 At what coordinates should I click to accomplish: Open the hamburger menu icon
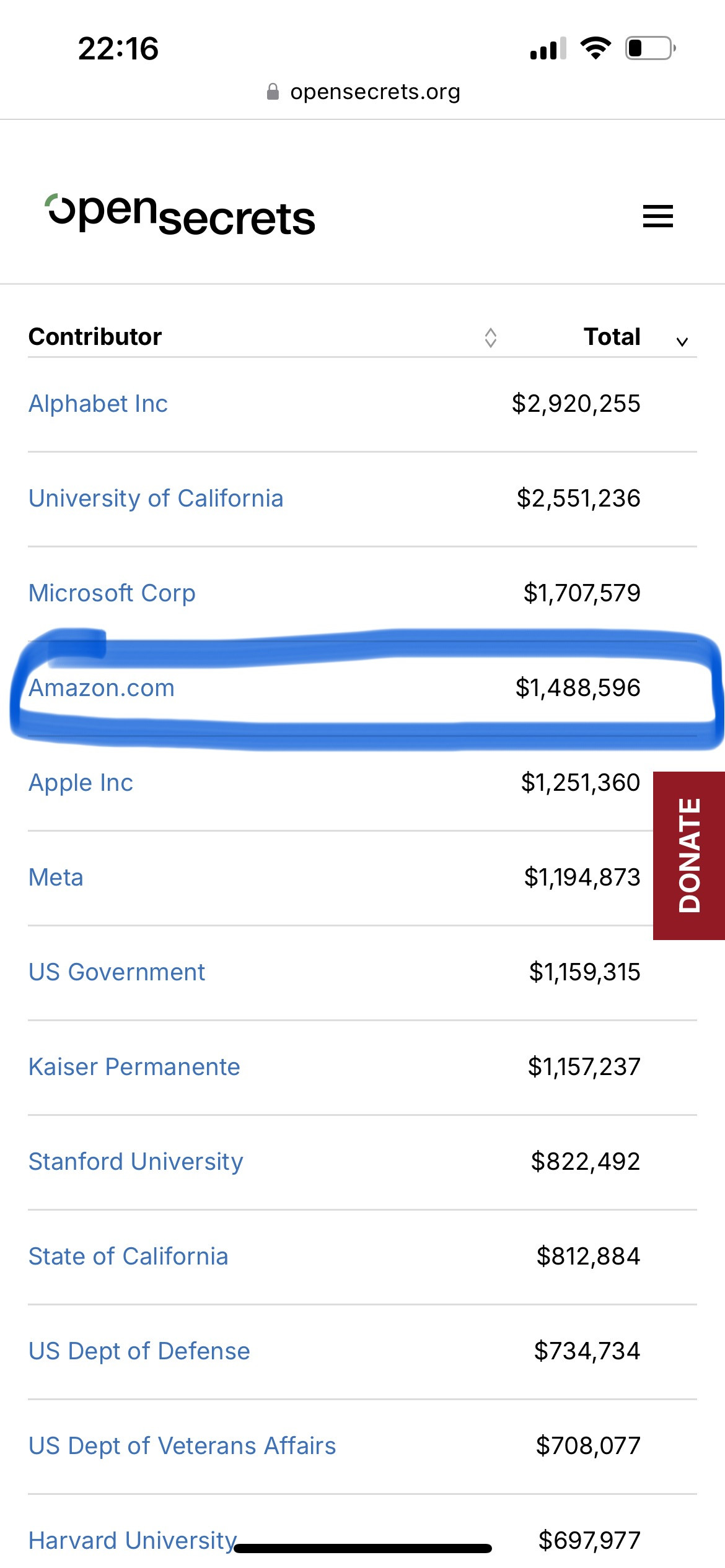click(x=657, y=216)
